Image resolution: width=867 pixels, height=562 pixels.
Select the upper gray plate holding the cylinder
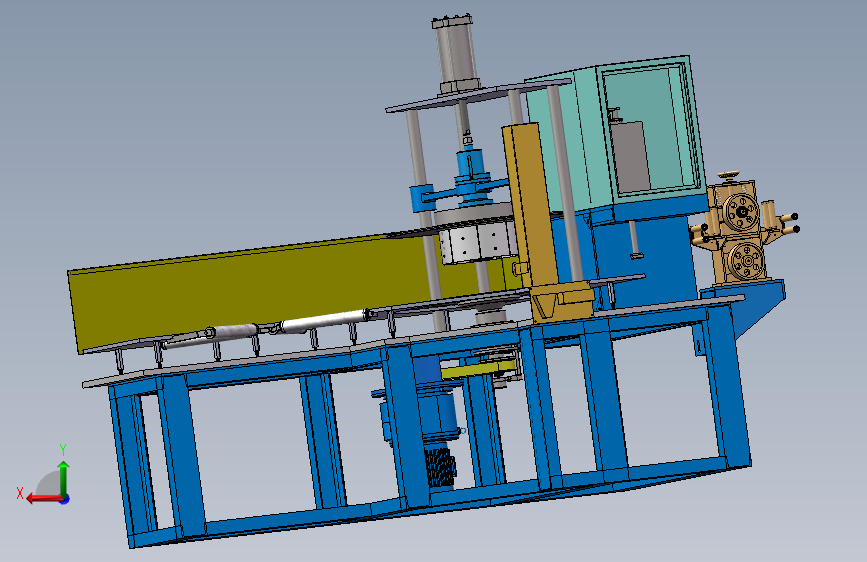[x=479, y=95]
